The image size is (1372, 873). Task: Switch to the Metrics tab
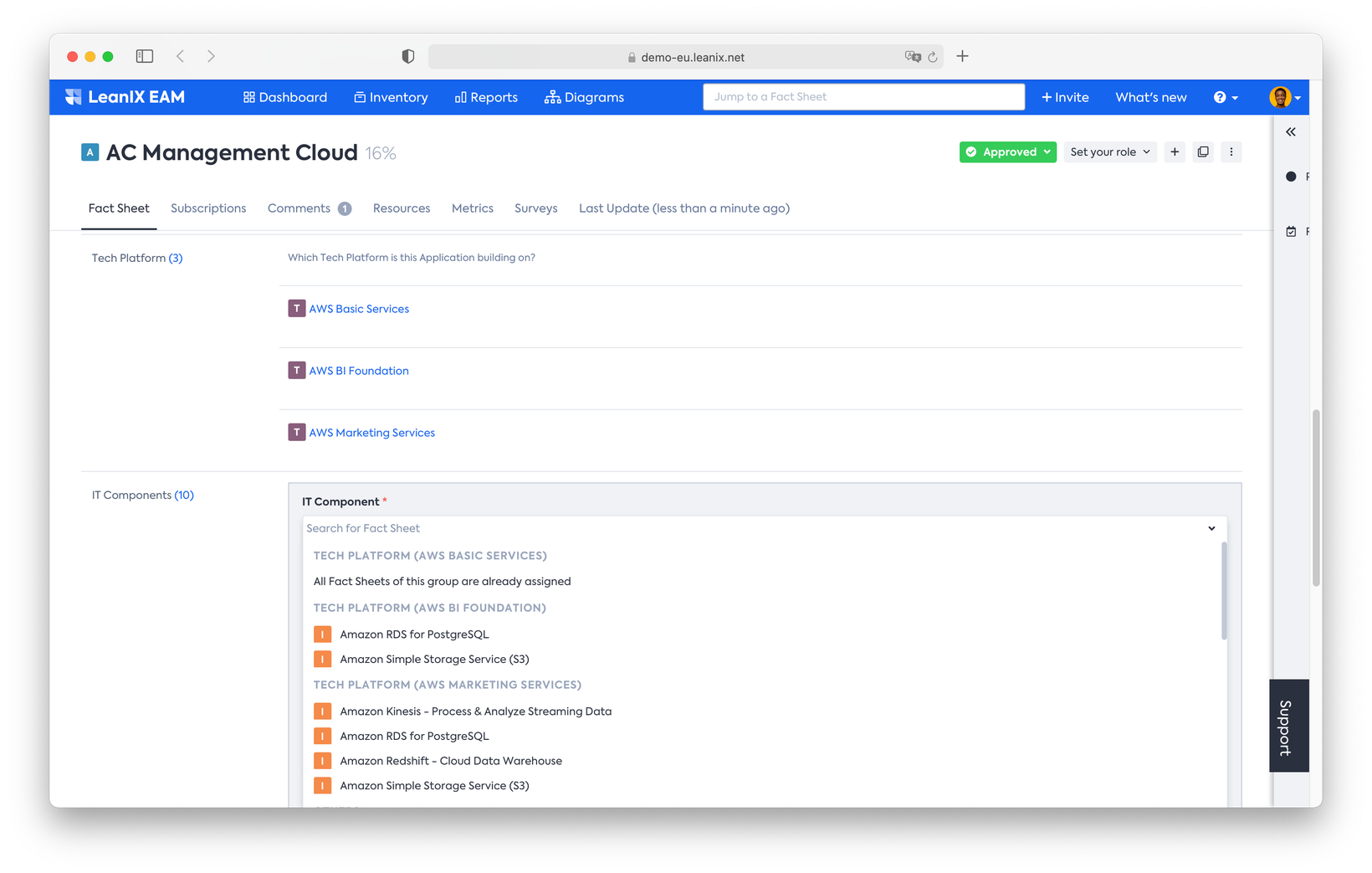[x=473, y=208]
